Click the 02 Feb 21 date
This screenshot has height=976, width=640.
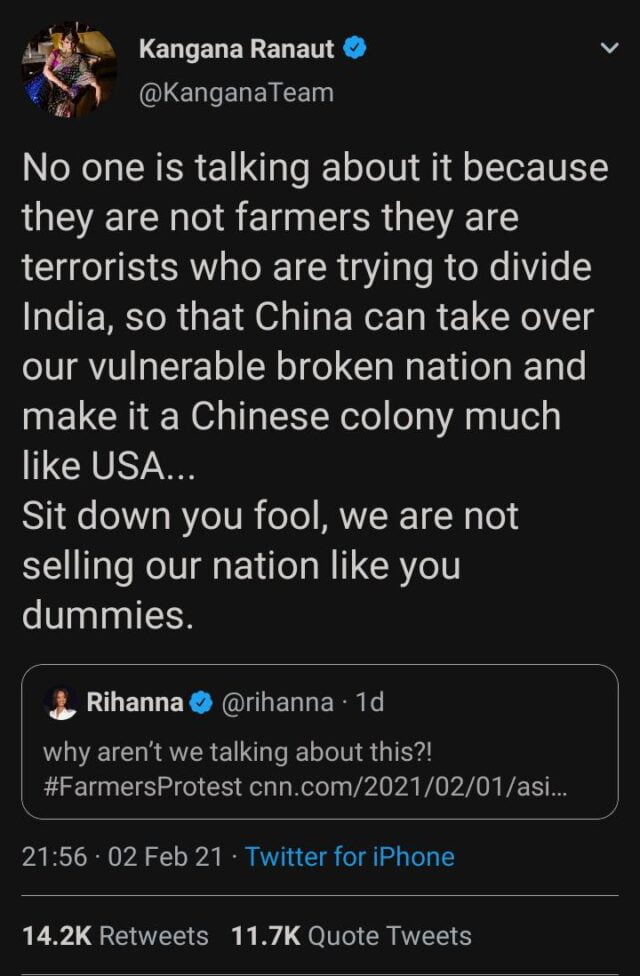pyautogui.click(x=165, y=857)
